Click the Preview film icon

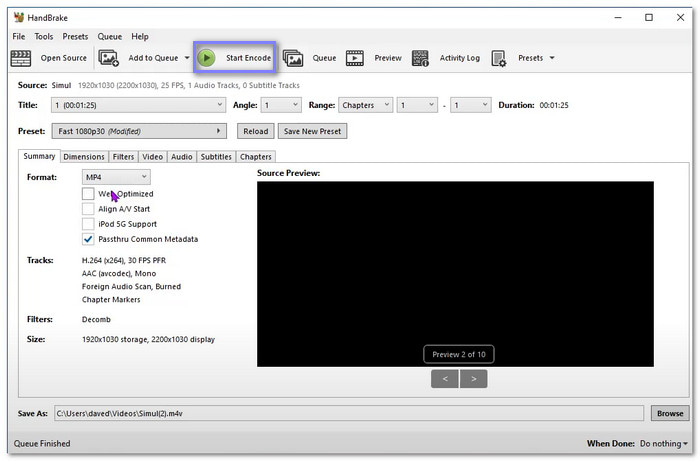point(355,58)
